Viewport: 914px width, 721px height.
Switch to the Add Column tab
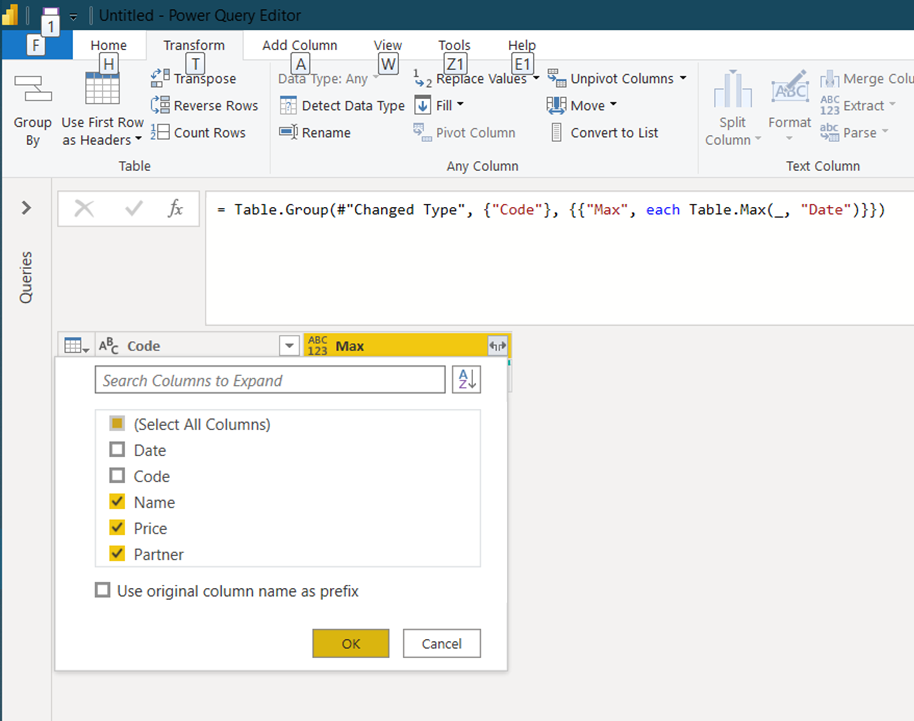tap(300, 45)
